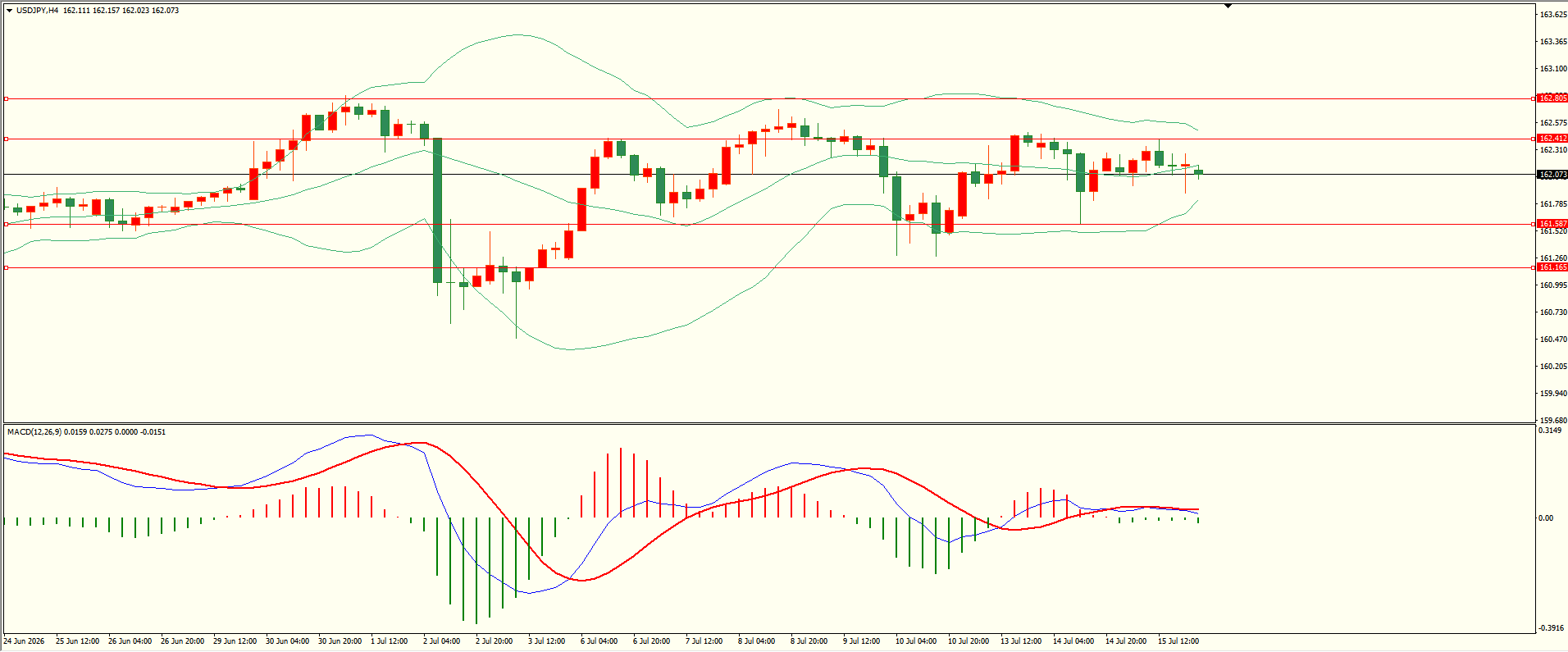Select the left handle of the 161.165 line
The width and height of the screenshot is (1568, 652).
click(x=7, y=267)
